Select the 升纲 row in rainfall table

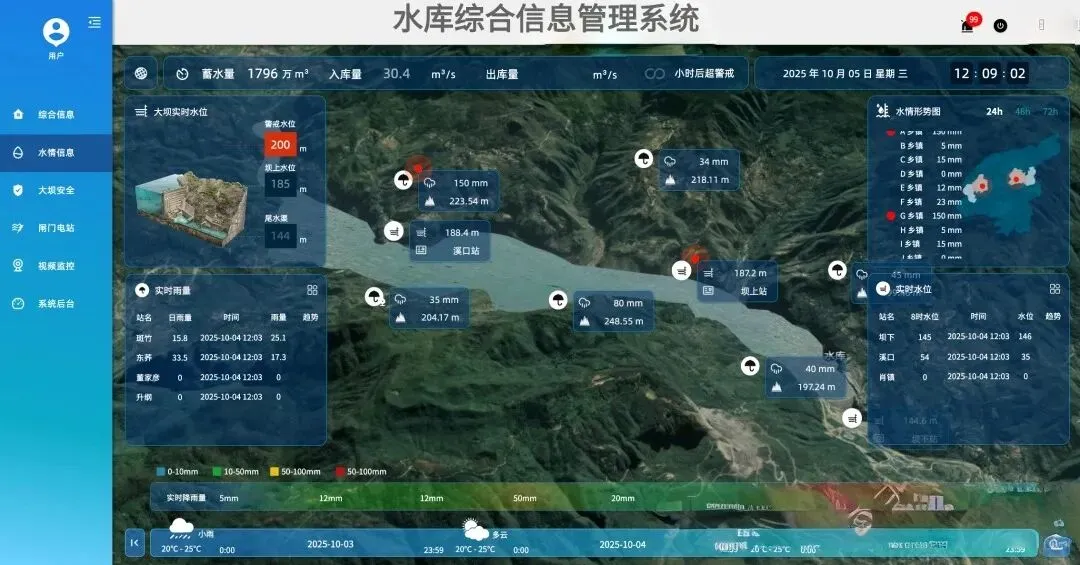[225, 397]
